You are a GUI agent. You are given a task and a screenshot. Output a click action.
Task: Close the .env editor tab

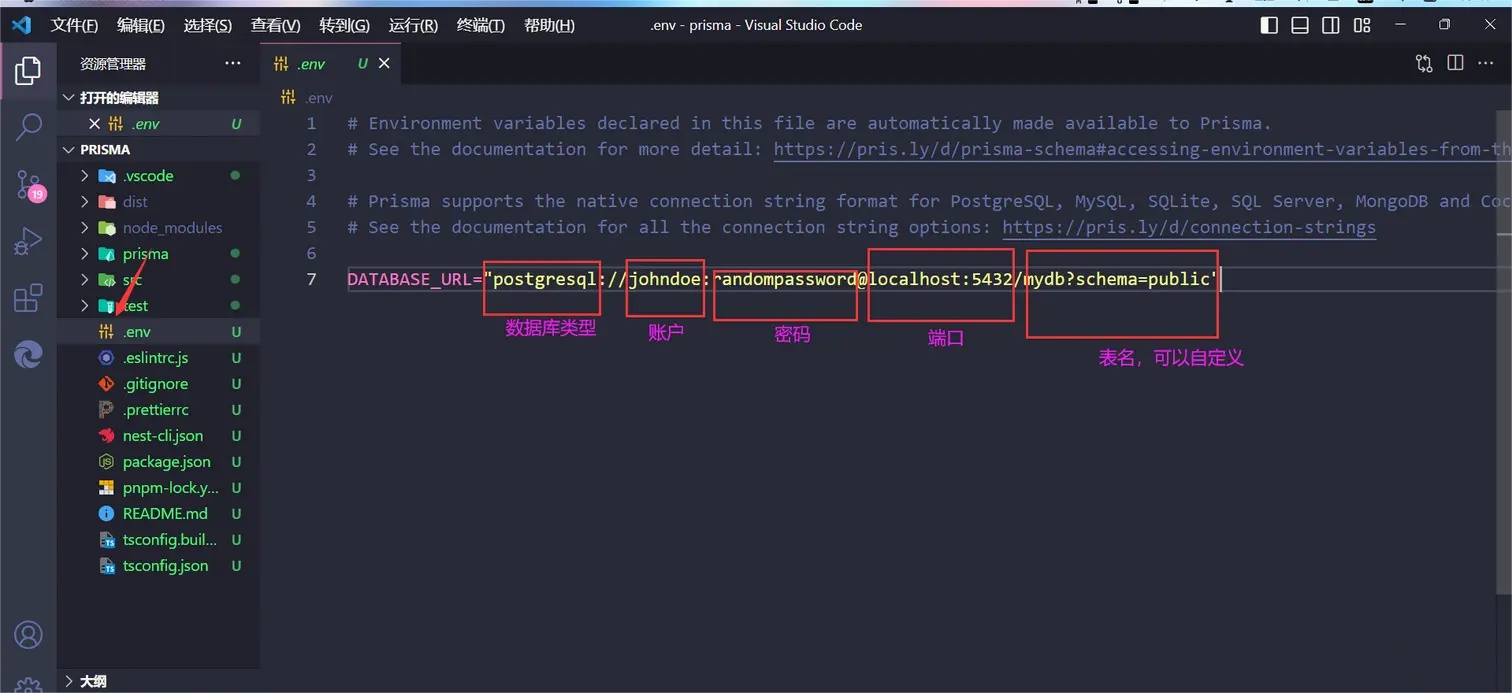click(384, 63)
